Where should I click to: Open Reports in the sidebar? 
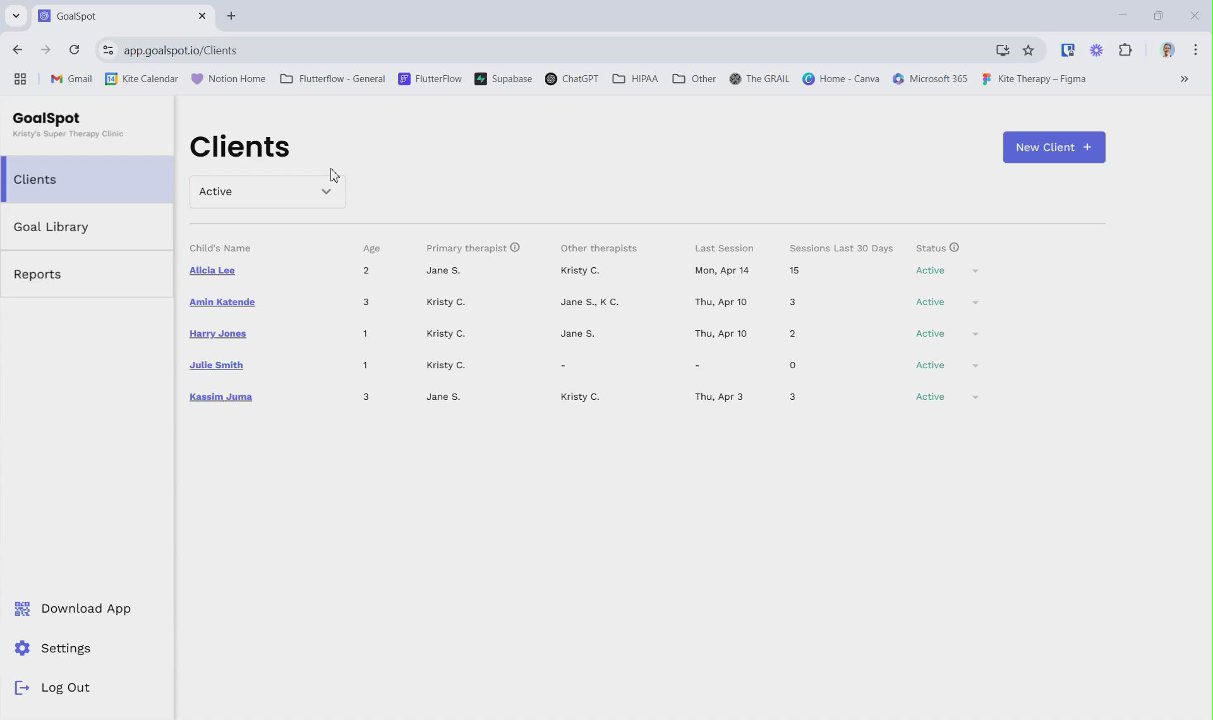click(x=87, y=274)
